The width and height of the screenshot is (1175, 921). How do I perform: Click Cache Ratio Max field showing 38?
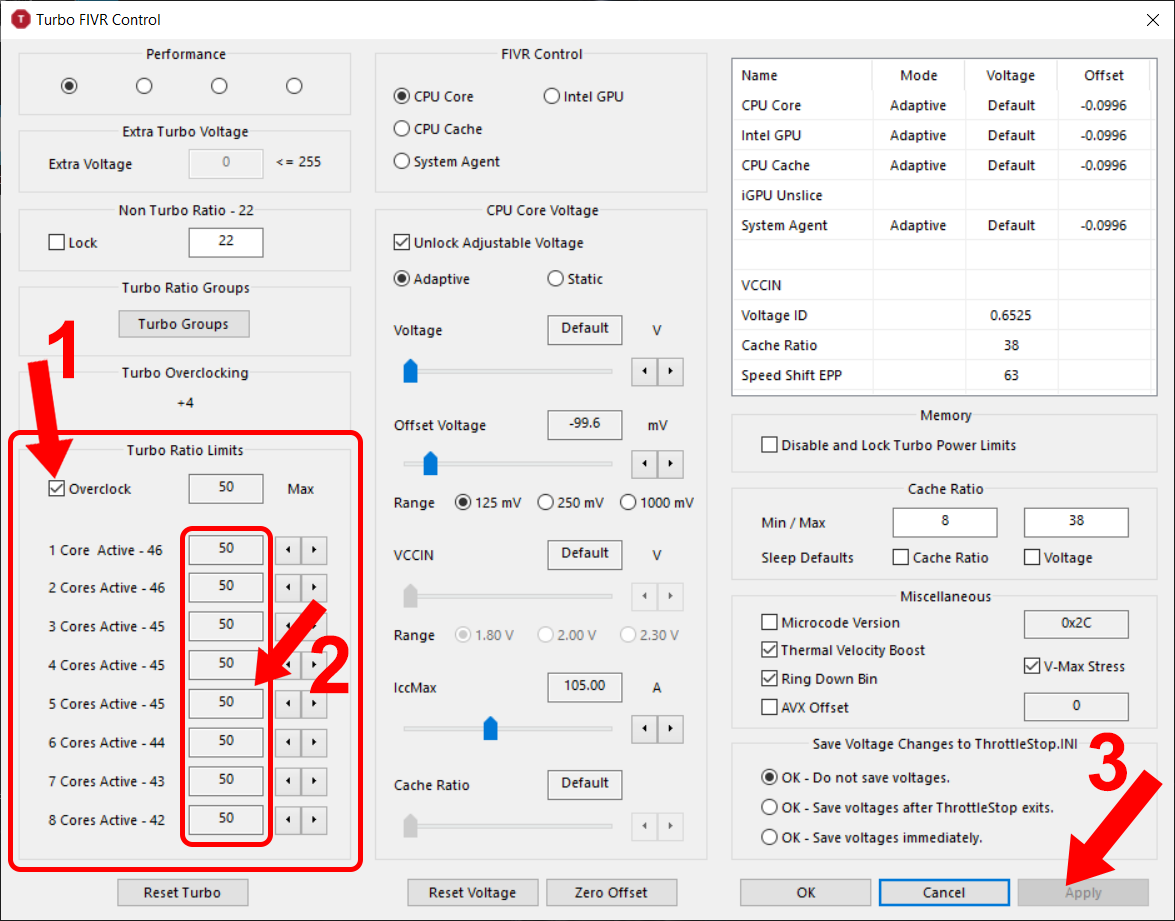tap(1075, 522)
